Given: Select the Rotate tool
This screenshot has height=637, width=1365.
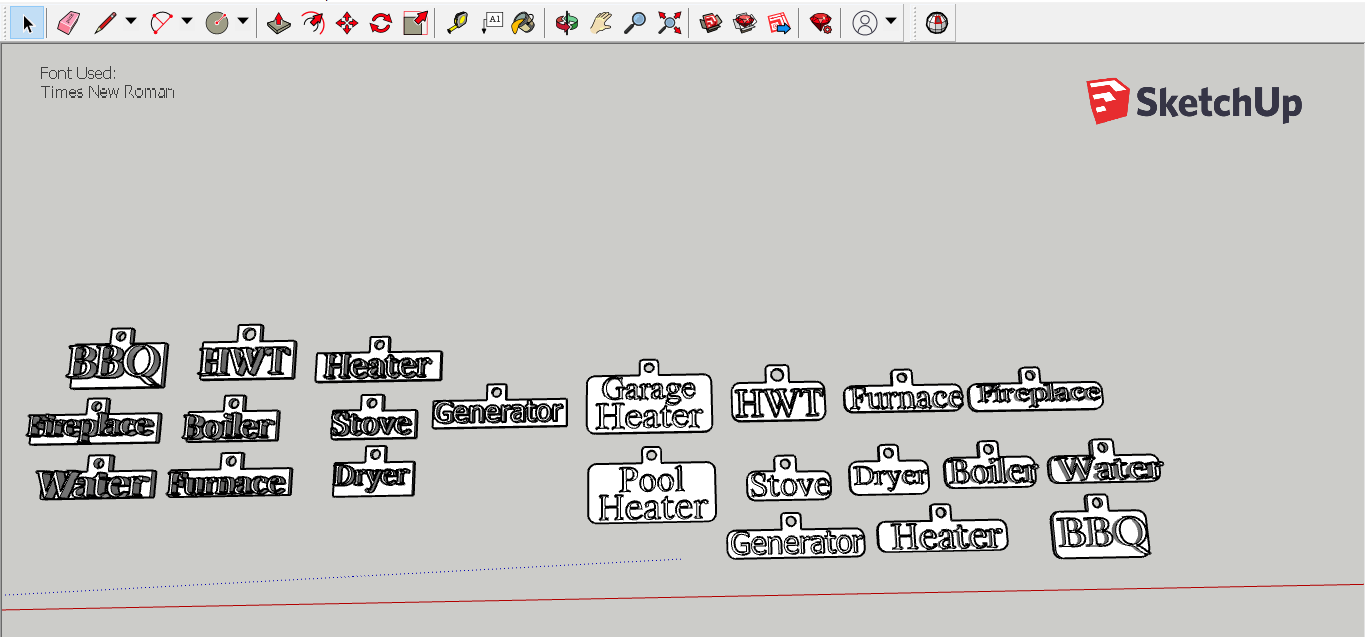Looking at the screenshot, I should [x=381, y=22].
